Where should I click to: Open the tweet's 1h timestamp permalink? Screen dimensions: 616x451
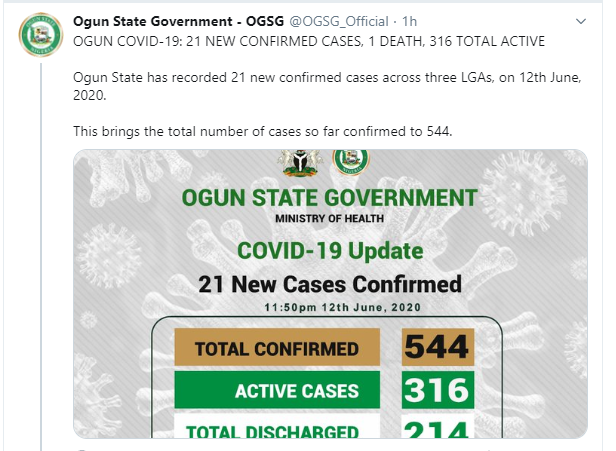point(409,21)
